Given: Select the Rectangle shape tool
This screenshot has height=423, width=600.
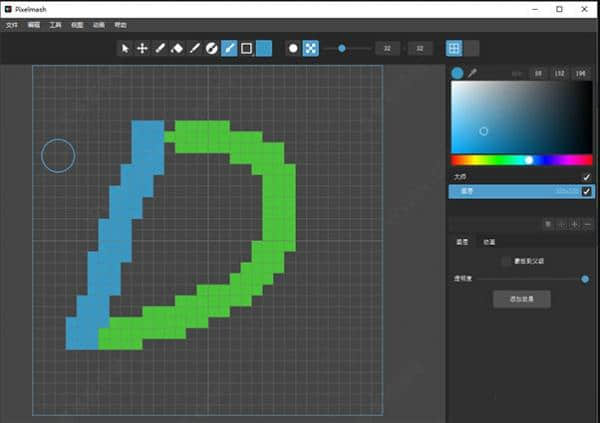Looking at the screenshot, I should tap(246, 48).
